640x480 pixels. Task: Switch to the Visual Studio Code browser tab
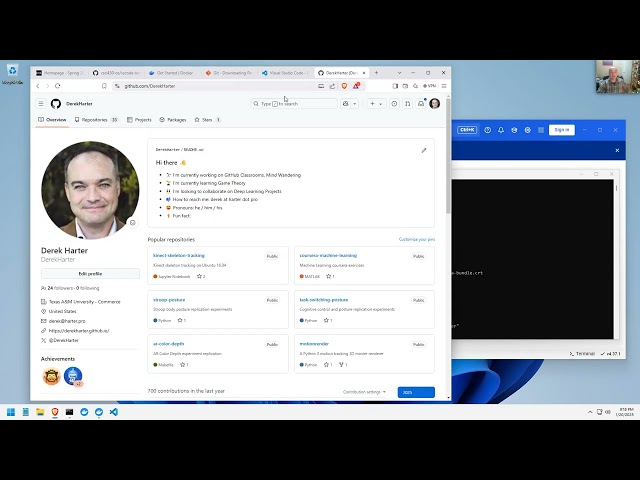tap(285, 73)
